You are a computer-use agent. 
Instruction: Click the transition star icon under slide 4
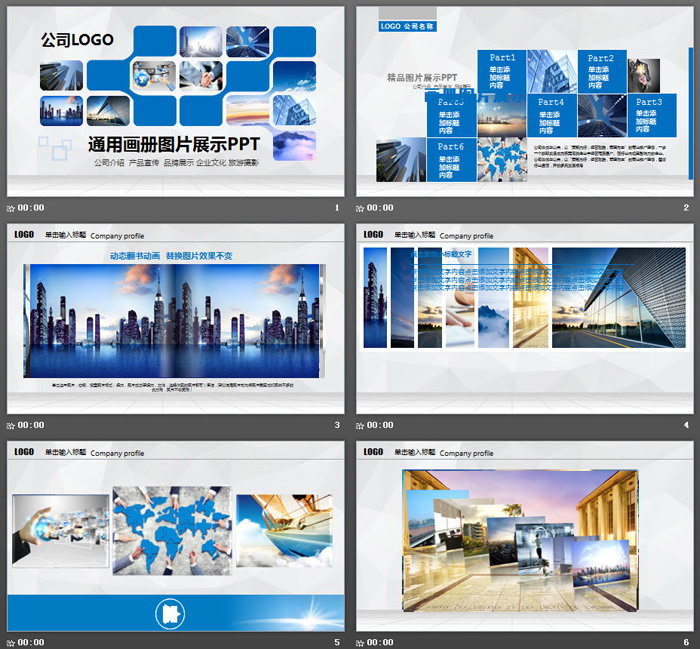pos(361,425)
